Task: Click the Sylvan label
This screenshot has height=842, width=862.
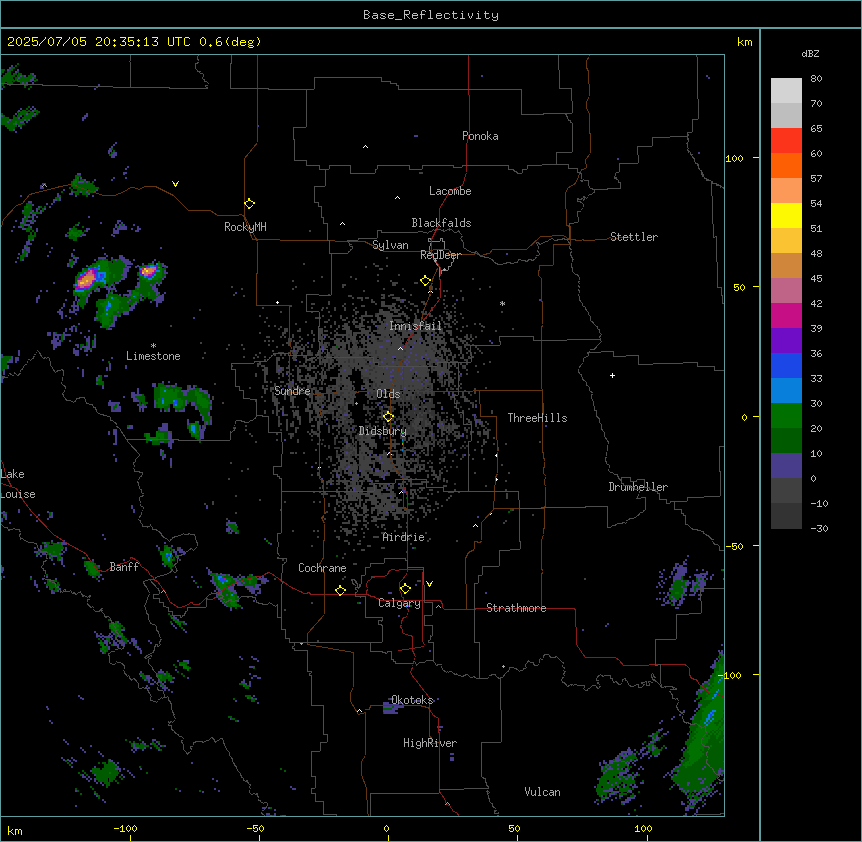Action: coord(390,245)
